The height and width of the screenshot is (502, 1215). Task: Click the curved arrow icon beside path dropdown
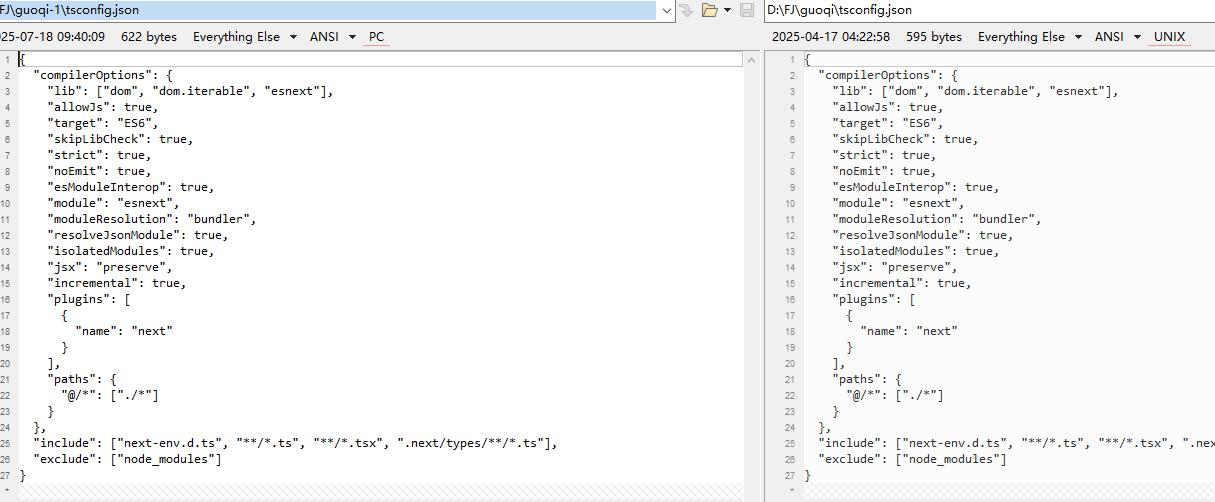click(x=687, y=10)
